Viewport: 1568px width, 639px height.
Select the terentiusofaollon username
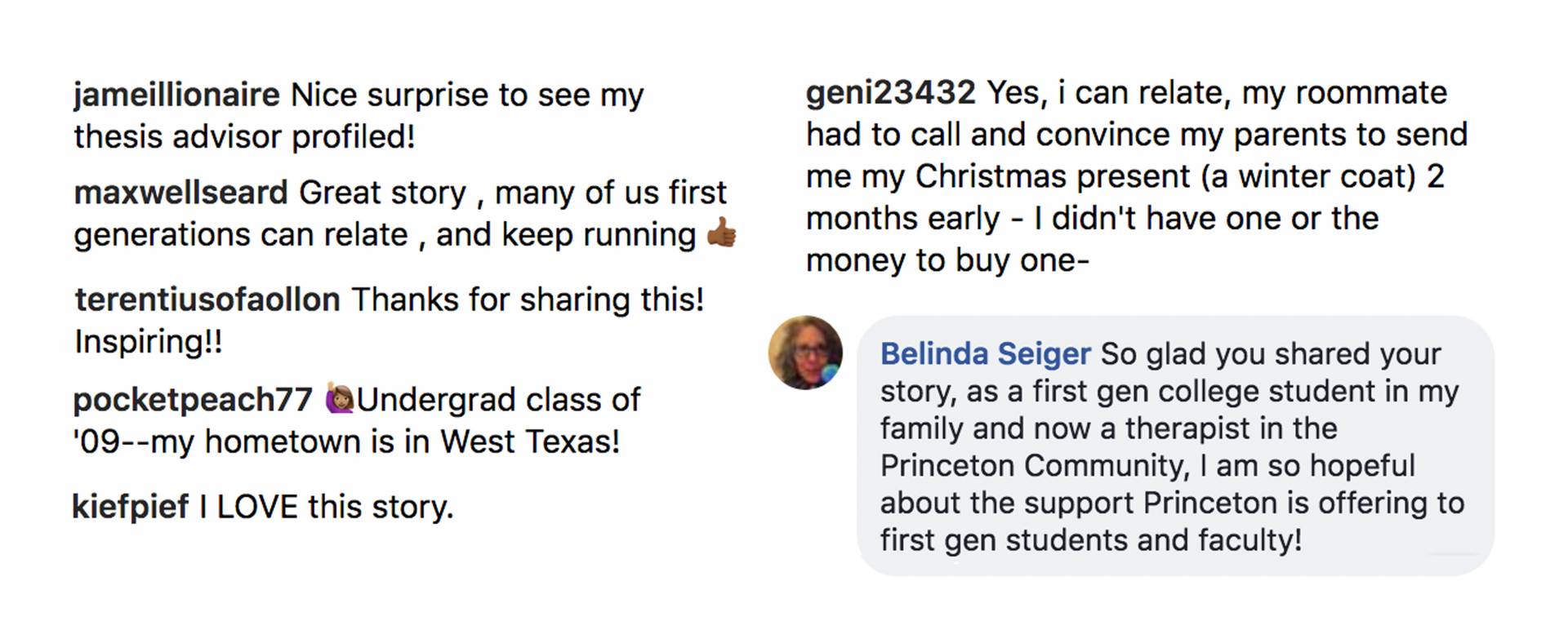(207, 300)
